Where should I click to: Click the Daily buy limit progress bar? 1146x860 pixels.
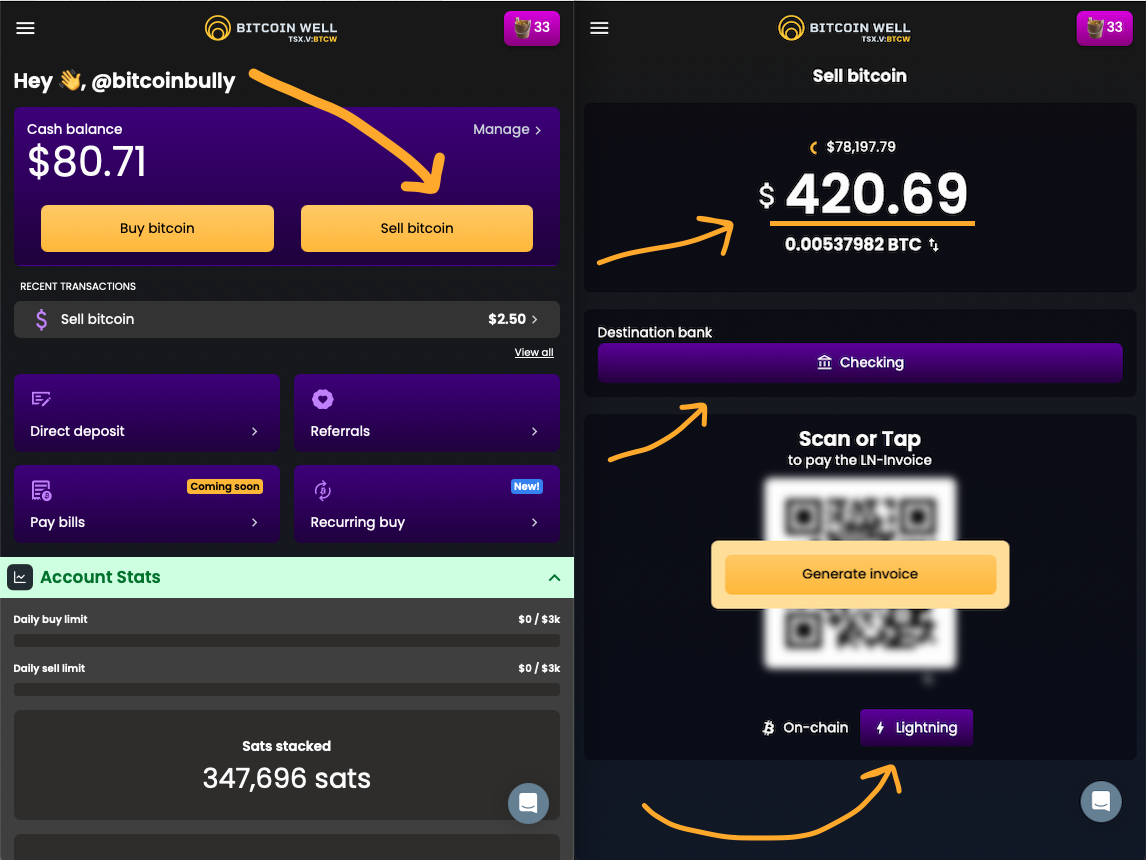point(286,641)
